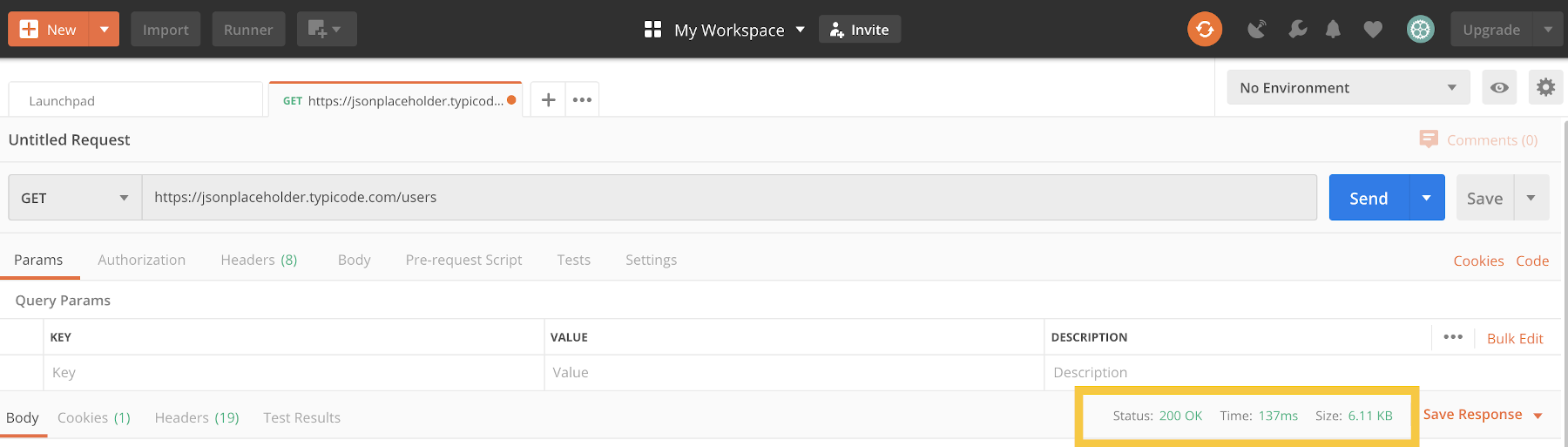Viewport: 1568px width, 447px height.
Task: Open Comments (0)
Action: click(x=1478, y=140)
